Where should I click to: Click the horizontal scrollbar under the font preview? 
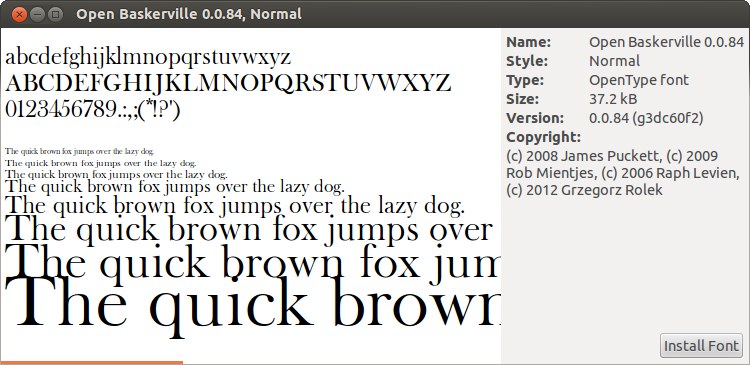[x=92, y=362]
